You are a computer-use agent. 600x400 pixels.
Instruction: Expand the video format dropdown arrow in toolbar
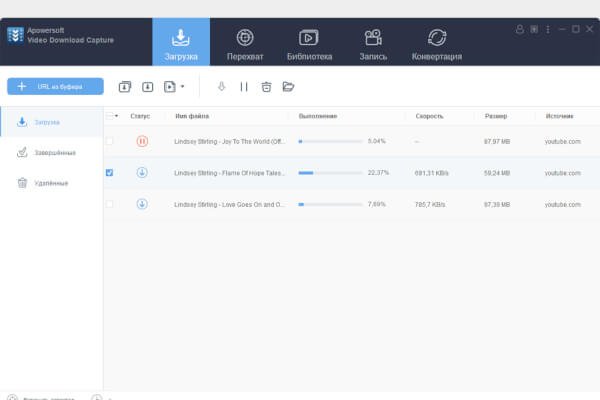coord(182,87)
